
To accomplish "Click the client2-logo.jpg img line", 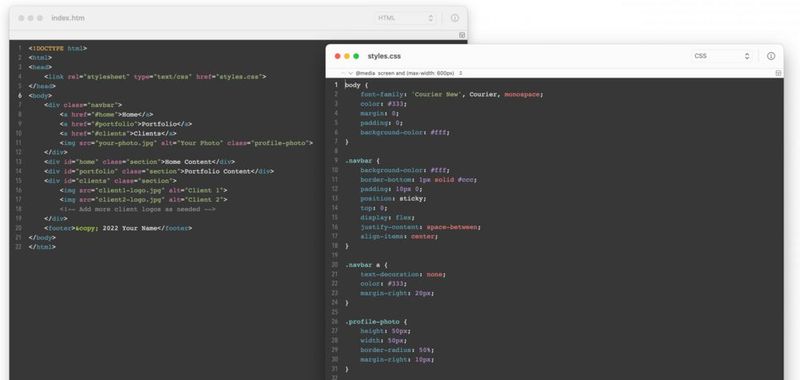I will (x=143, y=200).
